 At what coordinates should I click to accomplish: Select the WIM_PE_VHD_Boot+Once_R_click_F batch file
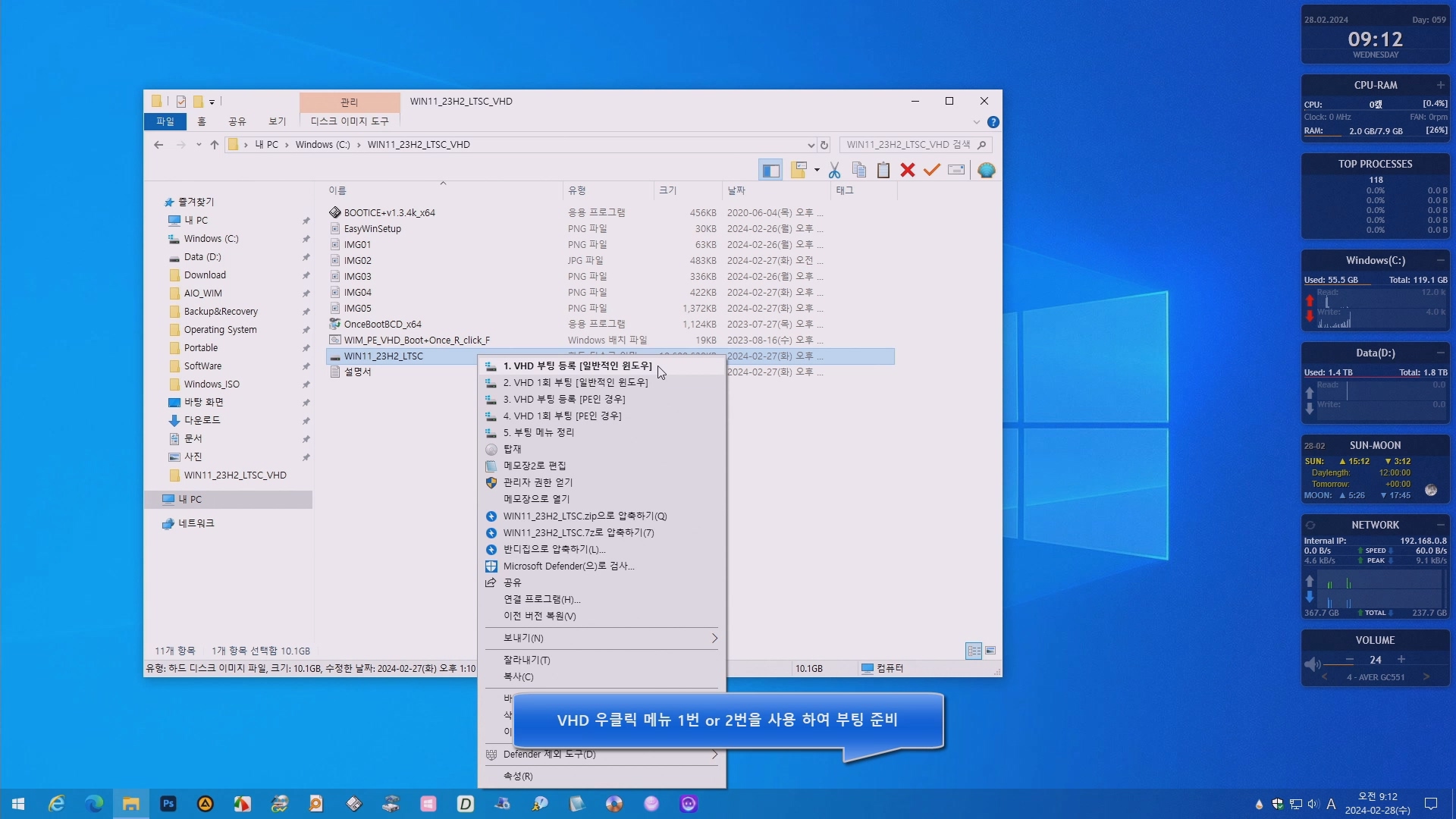(x=416, y=340)
